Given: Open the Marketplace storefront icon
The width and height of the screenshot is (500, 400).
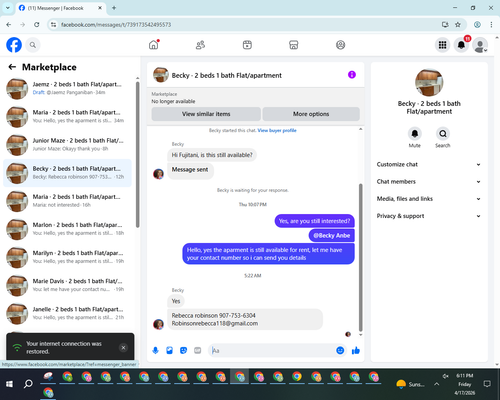Looking at the screenshot, I should (x=294, y=45).
